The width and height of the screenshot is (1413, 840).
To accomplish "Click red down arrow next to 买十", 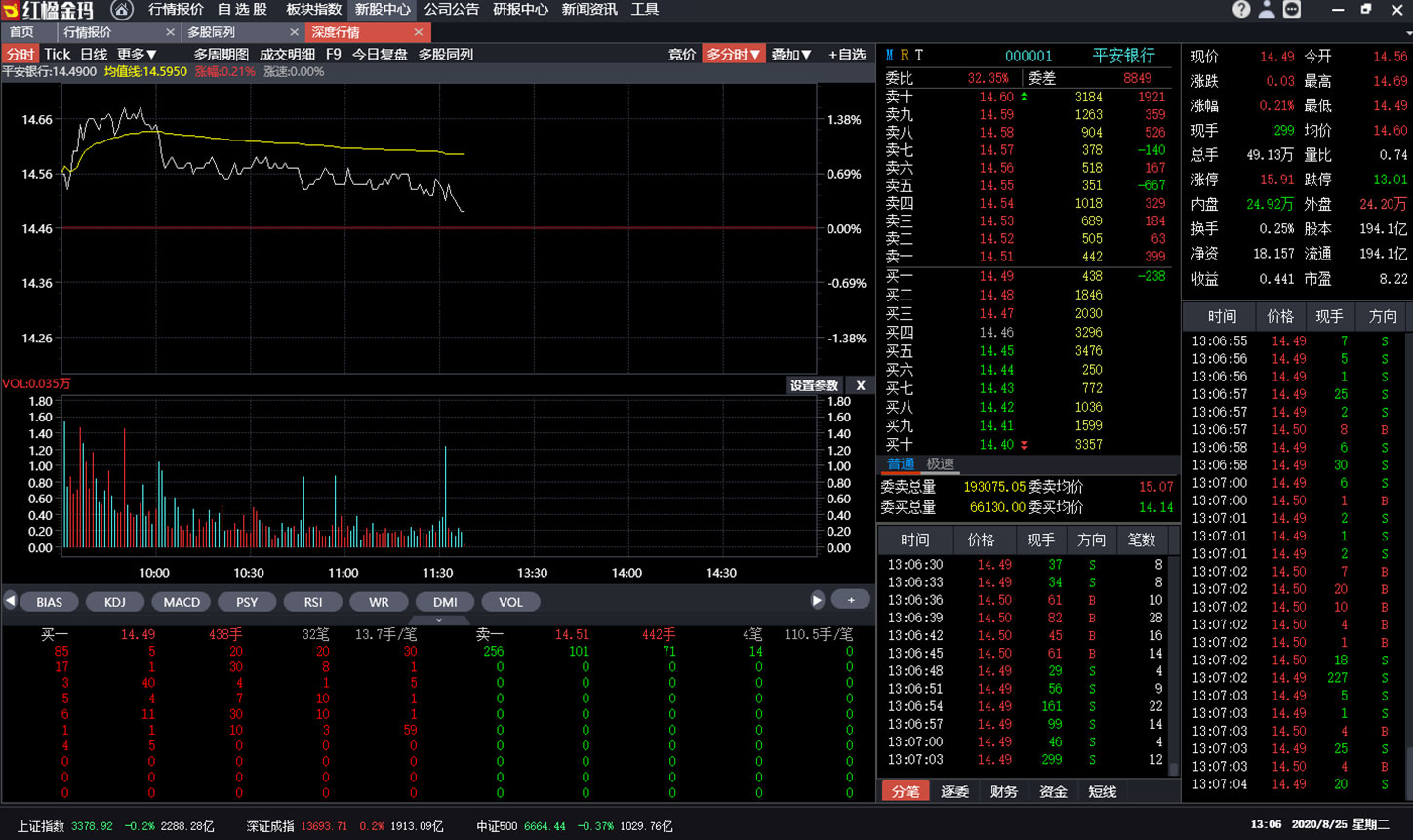I will pyautogui.click(x=1024, y=445).
